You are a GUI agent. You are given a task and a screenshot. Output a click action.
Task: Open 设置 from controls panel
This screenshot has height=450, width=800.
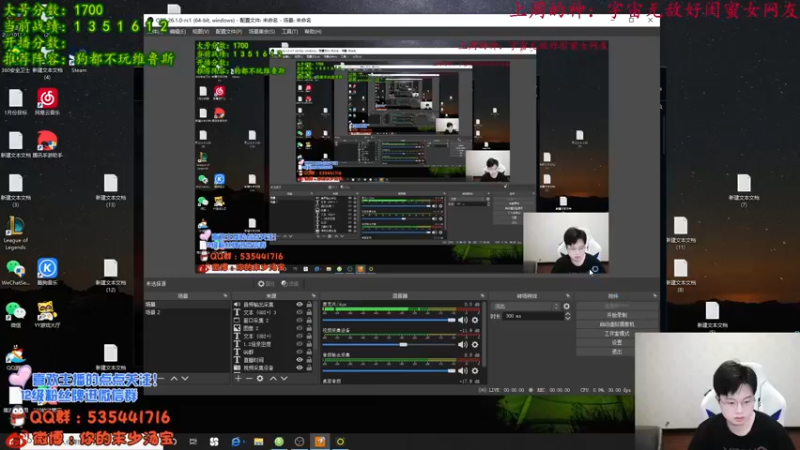click(x=617, y=343)
